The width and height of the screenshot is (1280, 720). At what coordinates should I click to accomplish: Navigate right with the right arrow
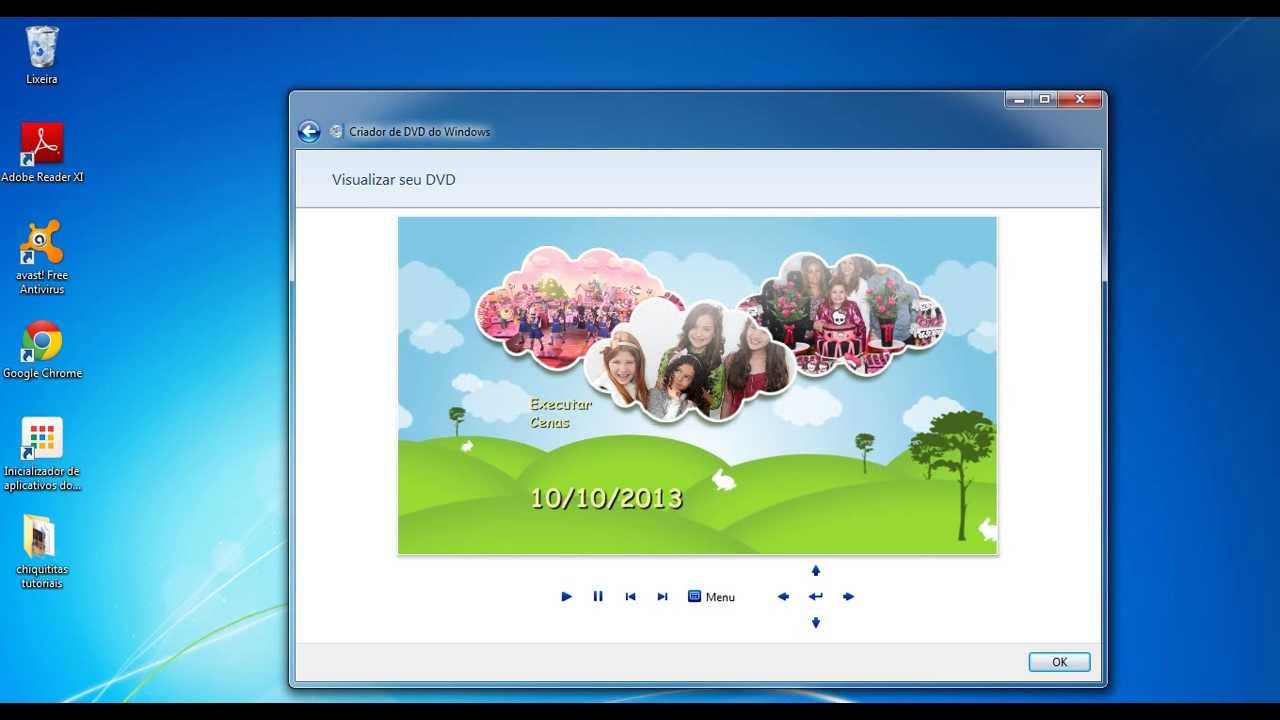pos(848,597)
